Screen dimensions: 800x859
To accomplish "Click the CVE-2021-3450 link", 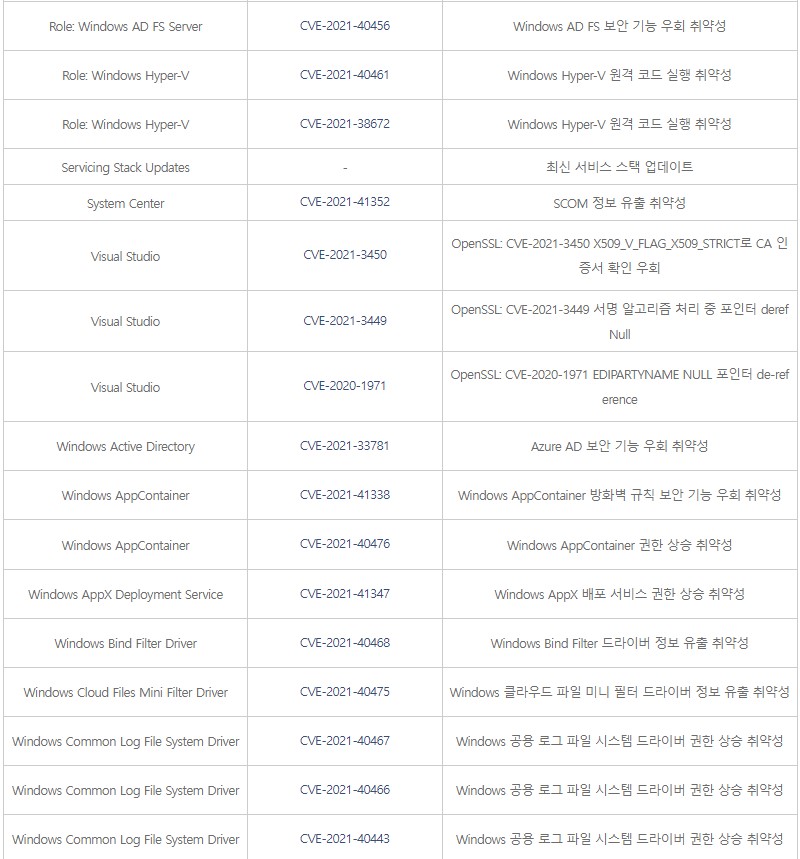I will 344,254.
